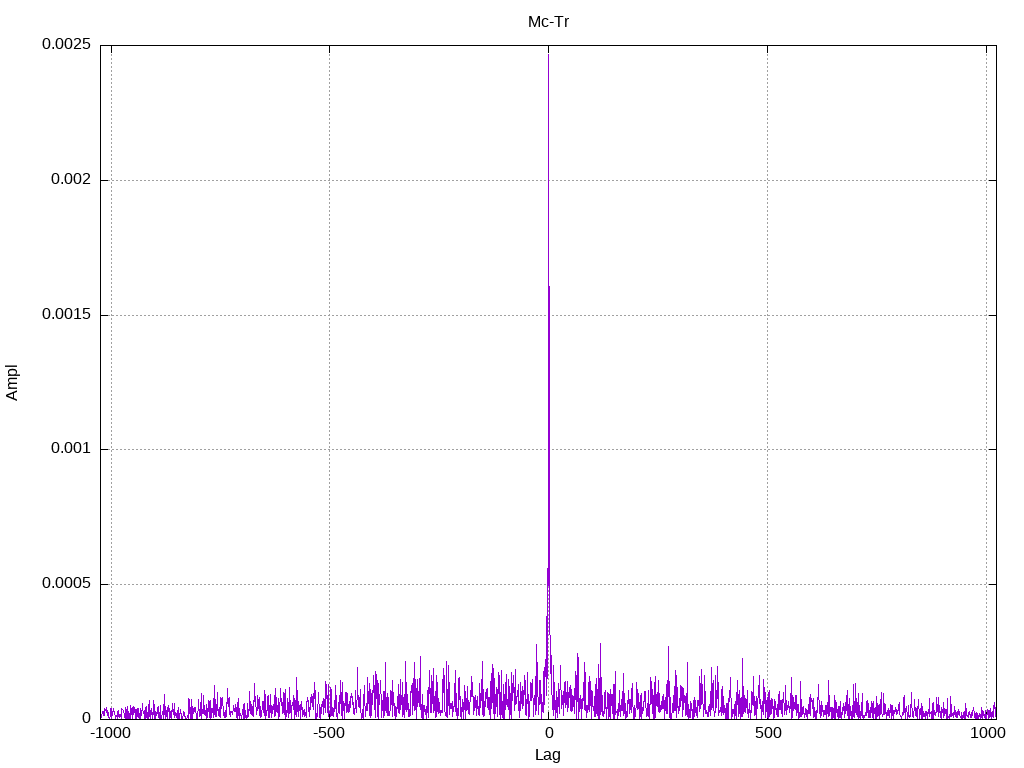
Task: Click the plot title 'Mc-Tr'
Action: tap(548, 22)
